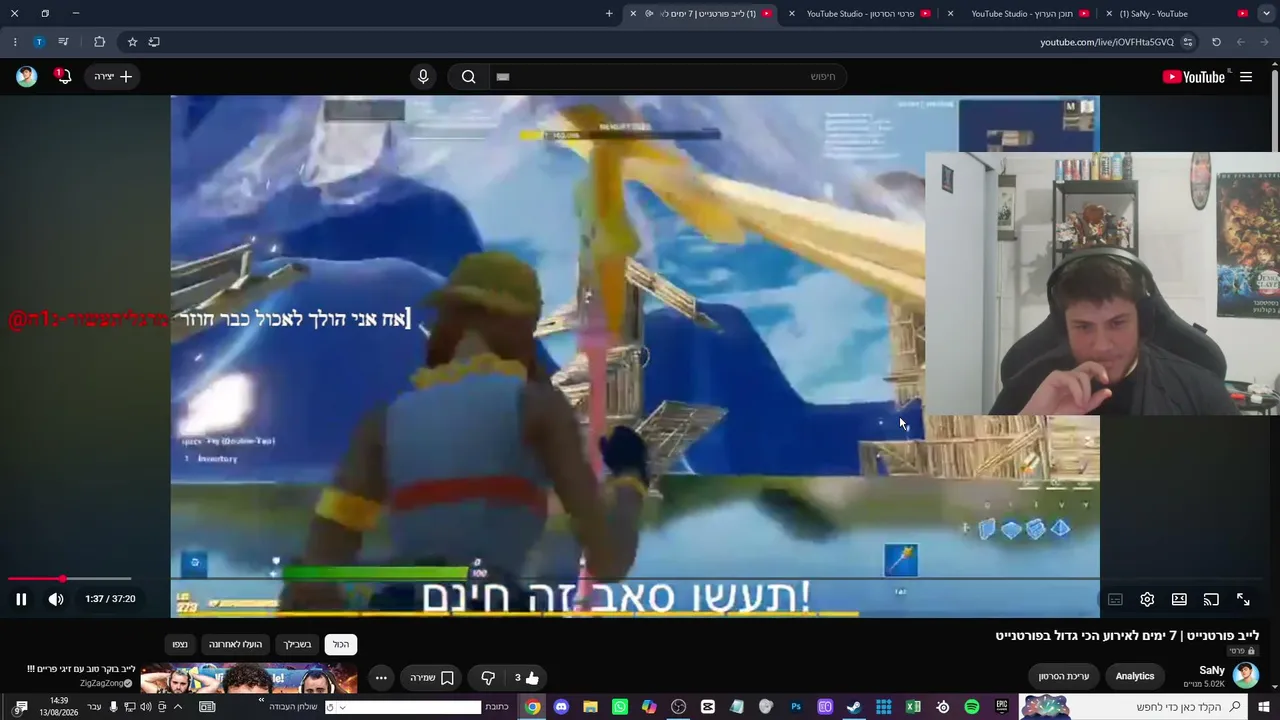Screen dimensions: 1280x720
Task: Click עריכת הסרטון edit video button
Action: (1064, 676)
